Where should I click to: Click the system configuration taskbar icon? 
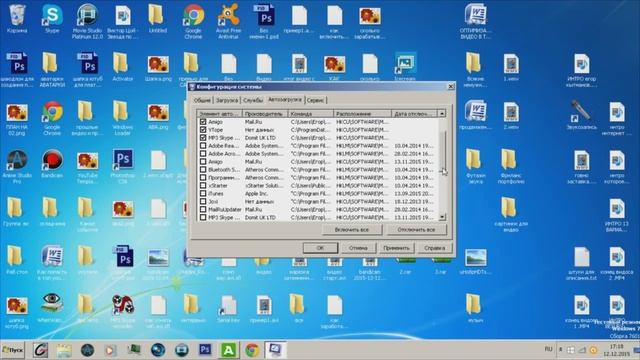[275, 350]
